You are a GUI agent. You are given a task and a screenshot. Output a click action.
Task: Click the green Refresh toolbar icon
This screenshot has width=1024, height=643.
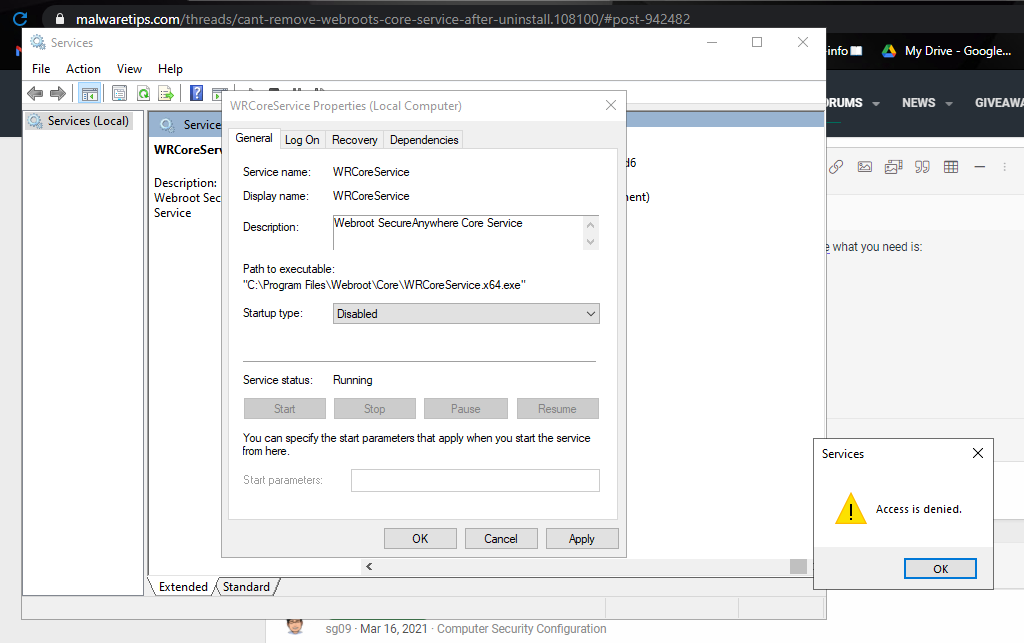pos(143,93)
